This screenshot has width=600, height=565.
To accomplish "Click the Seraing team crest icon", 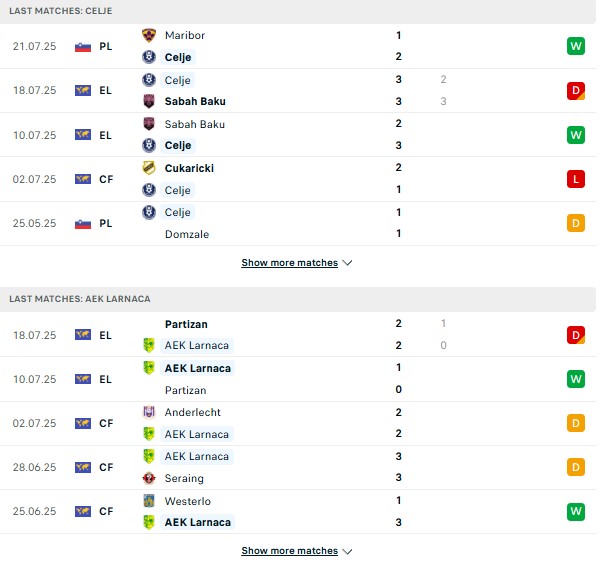I will (149, 478).
